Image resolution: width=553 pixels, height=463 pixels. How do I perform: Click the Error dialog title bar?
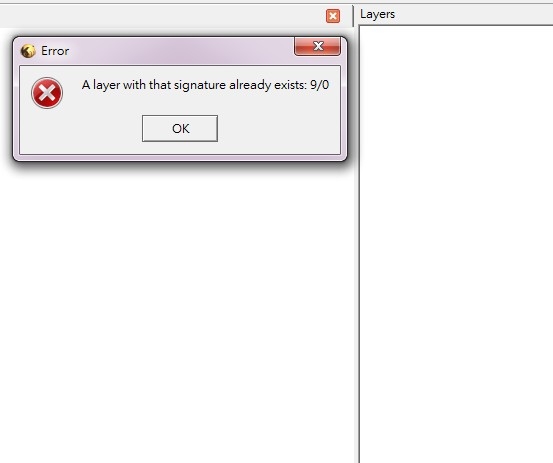176,51
